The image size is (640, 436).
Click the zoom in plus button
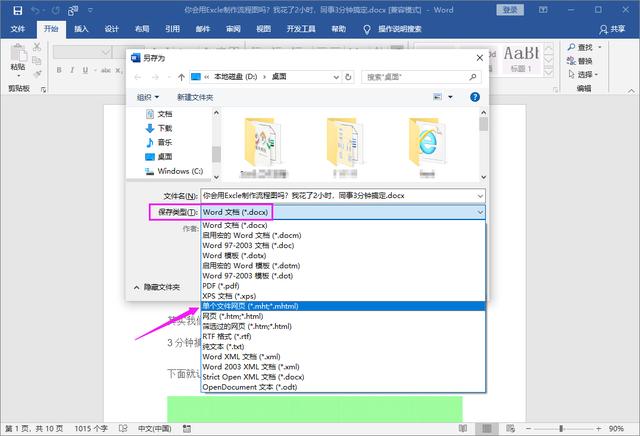598,429
